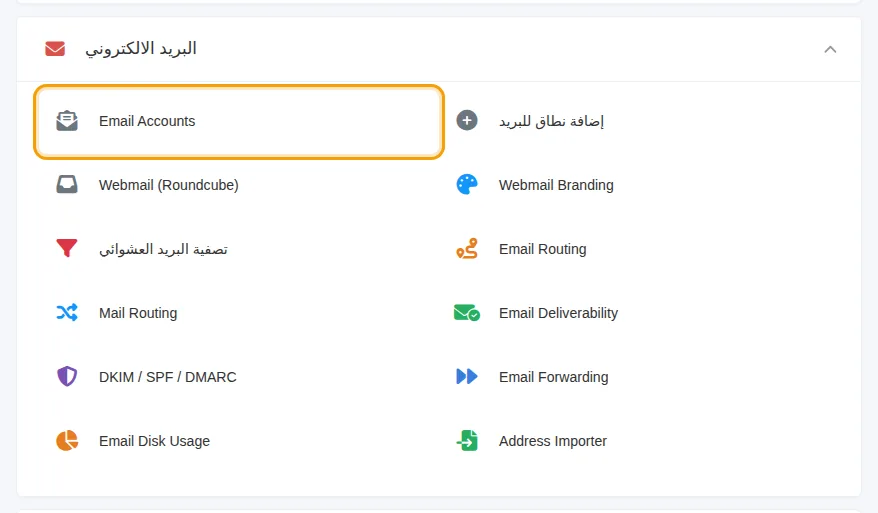
Task: Click the البريد الالكتروني section title
Action: 141,49
